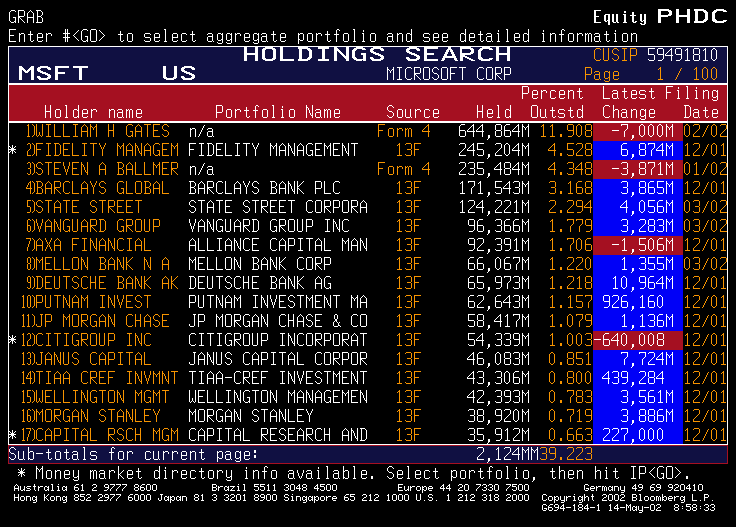The width and height of the screenshot is (736, 527).
Task: Click the HOLDINGS SEARCH title
Action: (377, 54)
